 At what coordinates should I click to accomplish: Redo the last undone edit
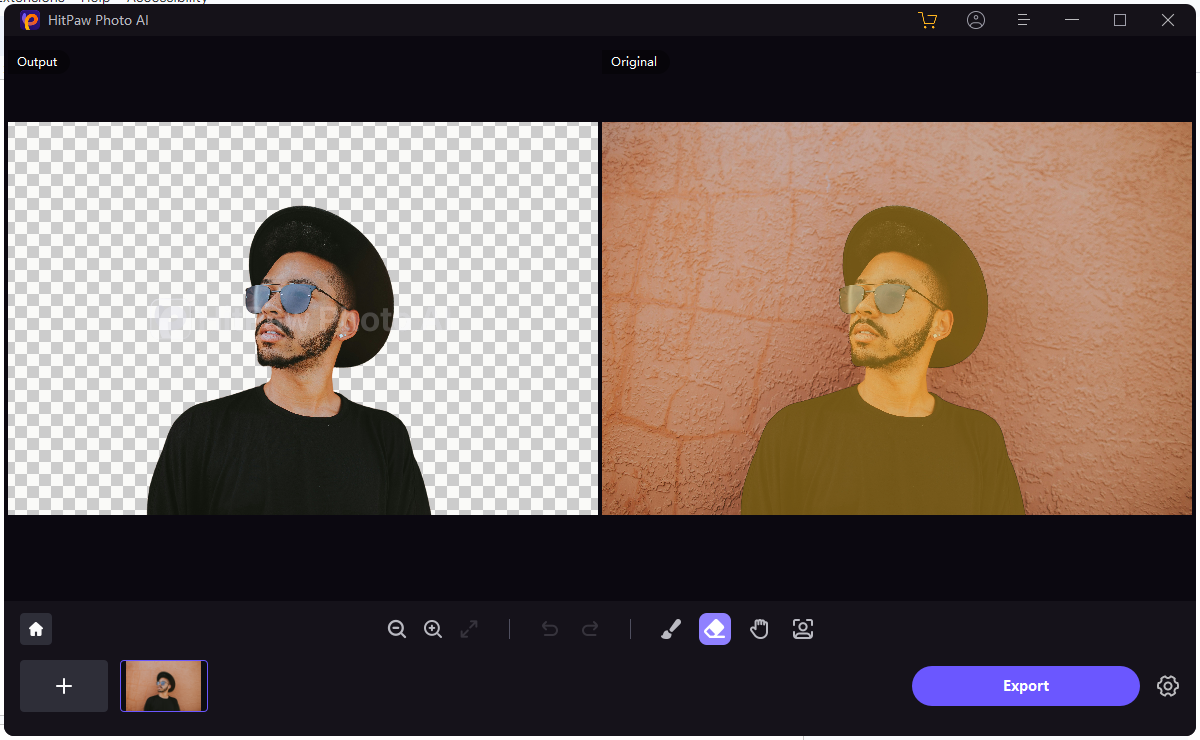pos(590,629)
